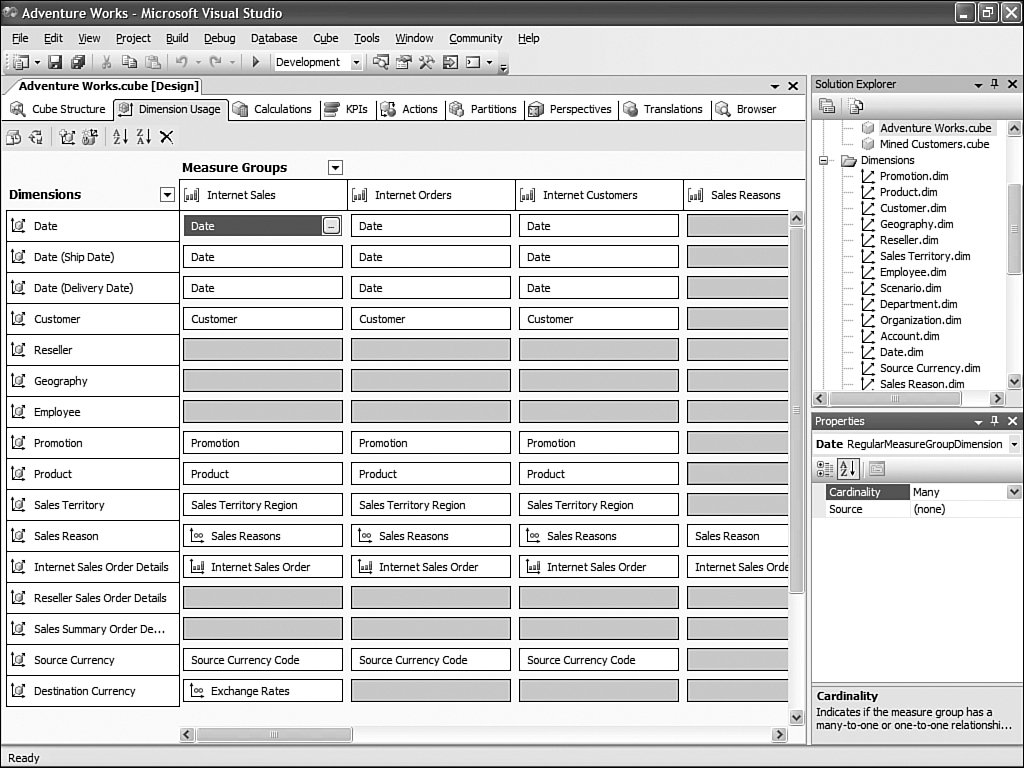Open the Browser tab
The height and width of the screenshot is (768, 1024).
point(746,109)
